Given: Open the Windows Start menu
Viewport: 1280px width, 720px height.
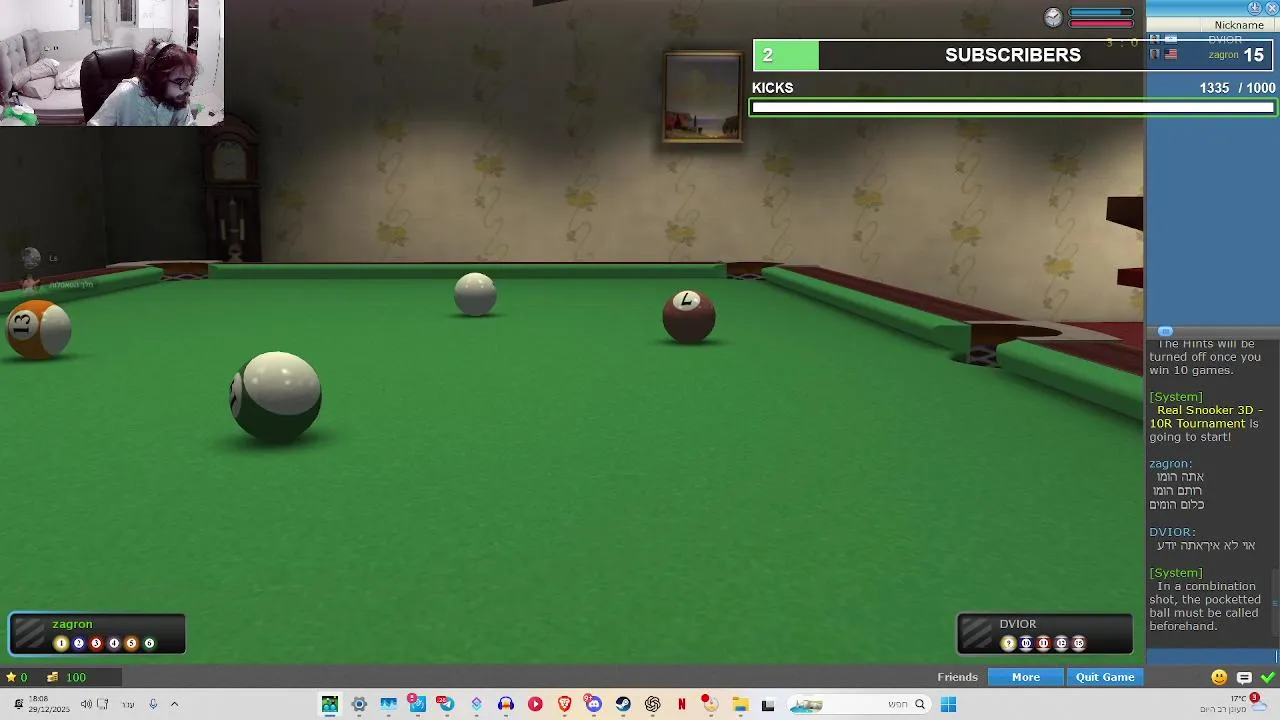Looking at the screenshot, I should [948, 704].
